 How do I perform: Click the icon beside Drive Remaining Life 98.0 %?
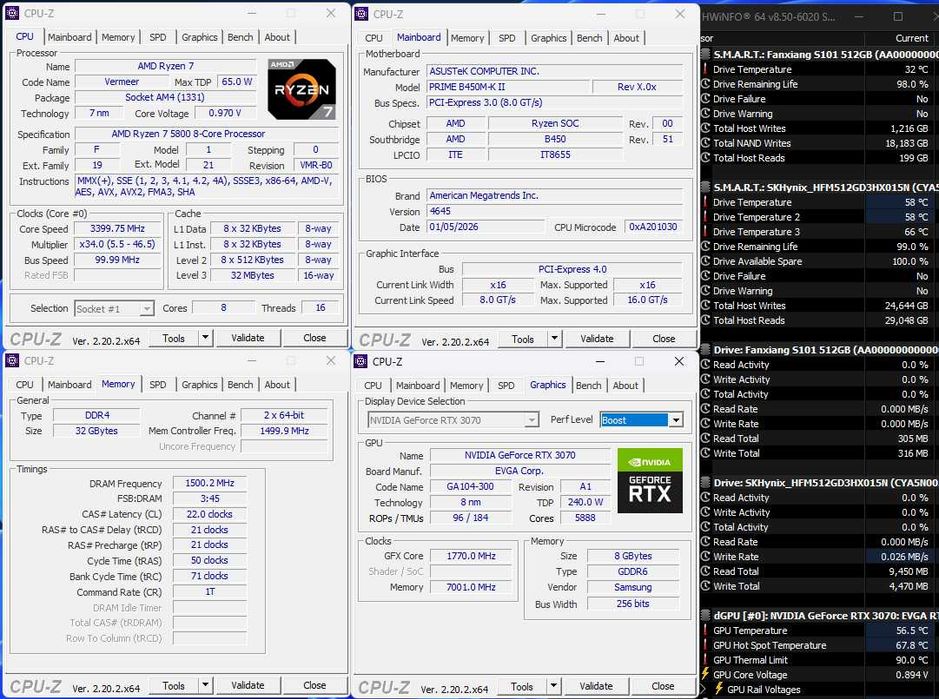(x=705, y=84)
